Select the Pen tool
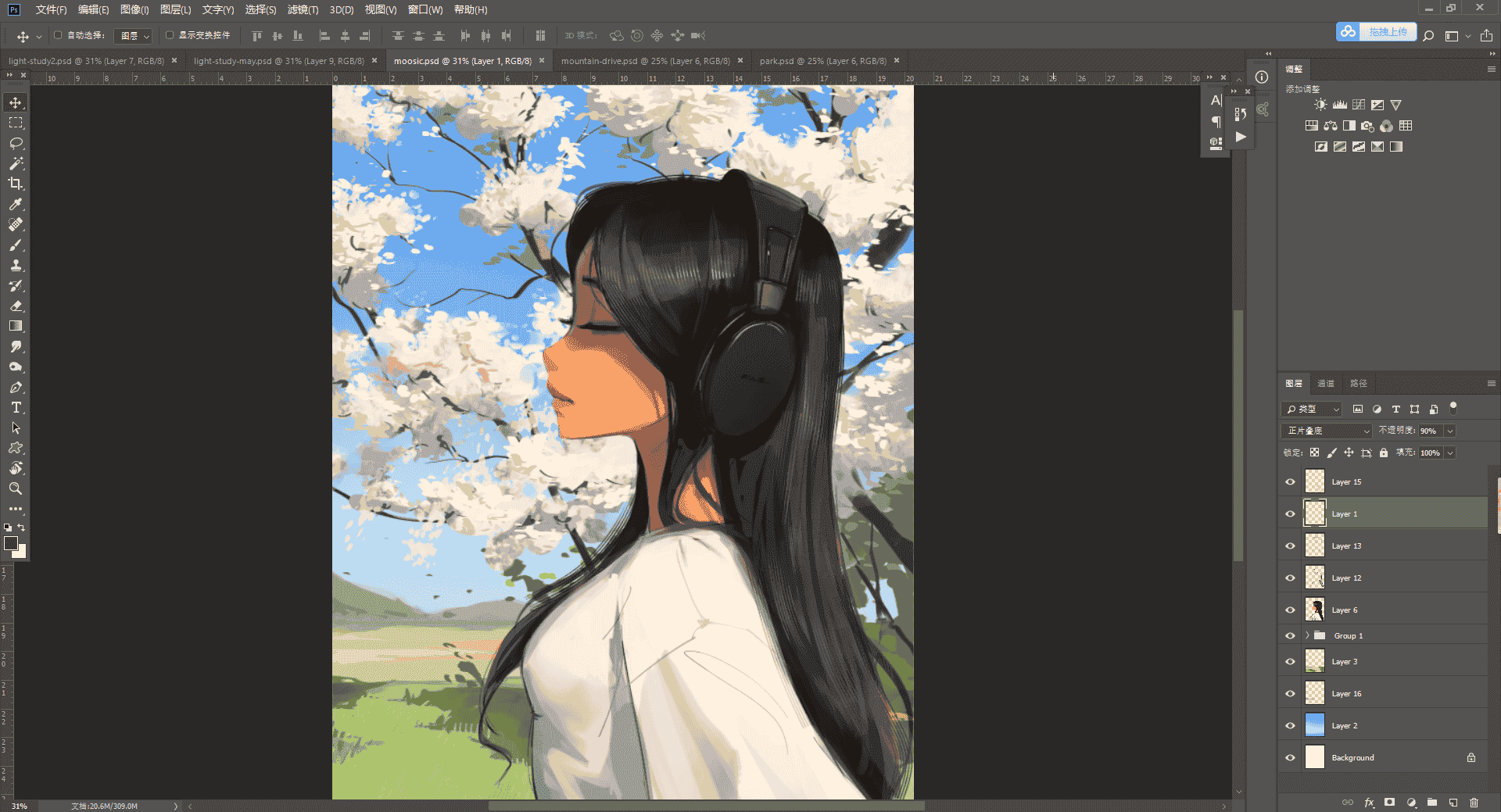This screenshot has height=812, width=1501. coord(16,387)
